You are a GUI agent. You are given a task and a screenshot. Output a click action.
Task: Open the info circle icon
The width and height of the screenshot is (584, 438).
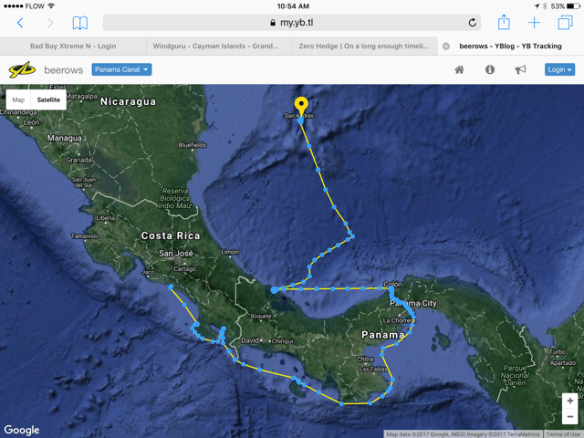point(490,70)
